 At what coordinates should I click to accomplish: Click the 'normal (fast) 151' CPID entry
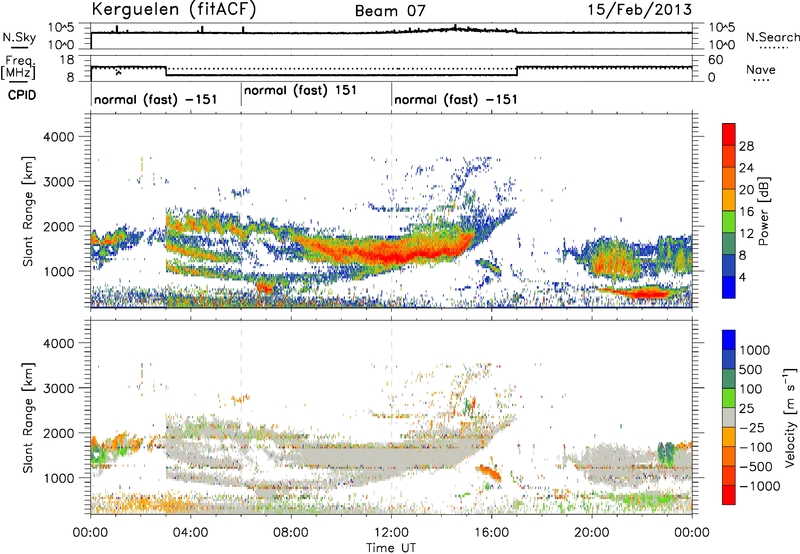(x=300, y=91)
